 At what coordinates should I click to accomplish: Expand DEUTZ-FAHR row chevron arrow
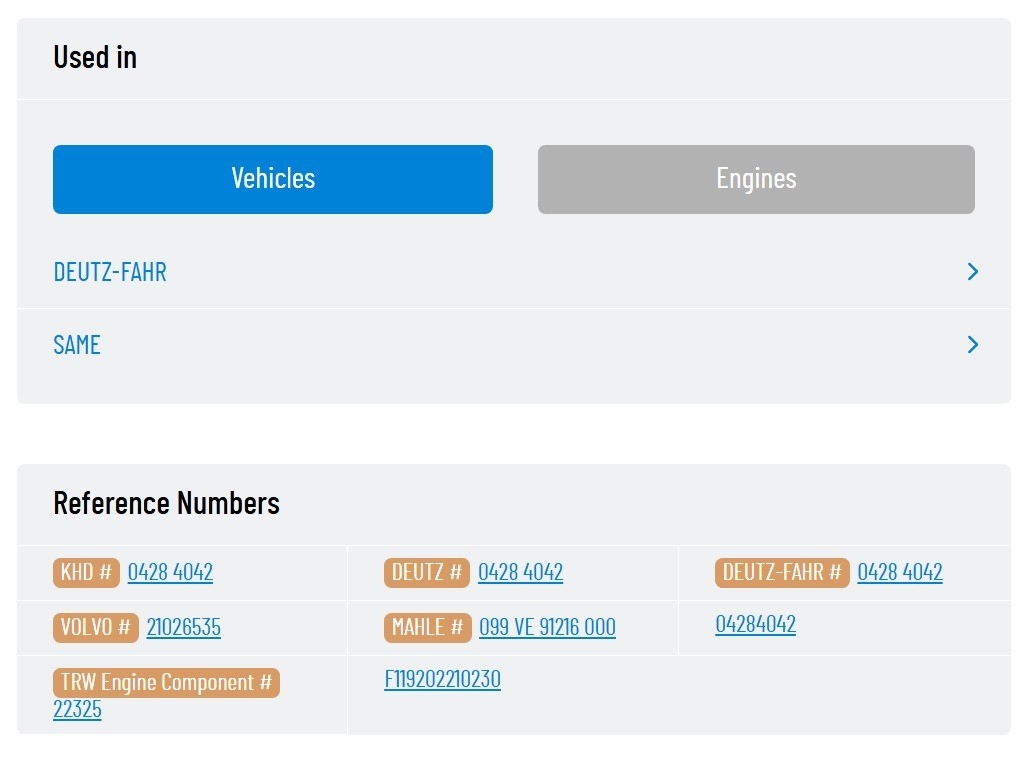coord(972,271)
